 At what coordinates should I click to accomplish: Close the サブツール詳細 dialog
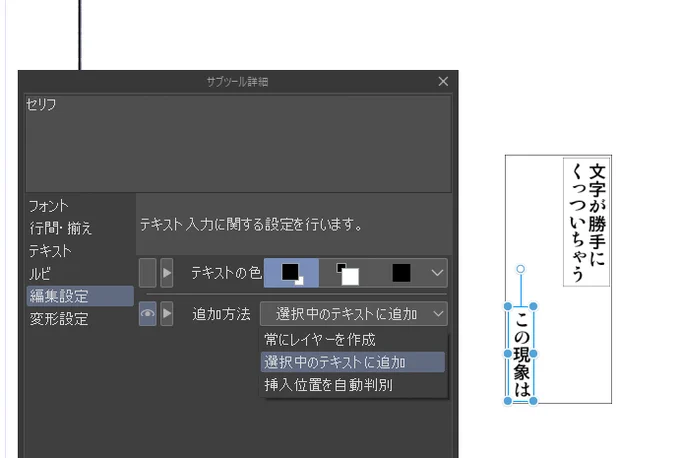pos(443,81)
